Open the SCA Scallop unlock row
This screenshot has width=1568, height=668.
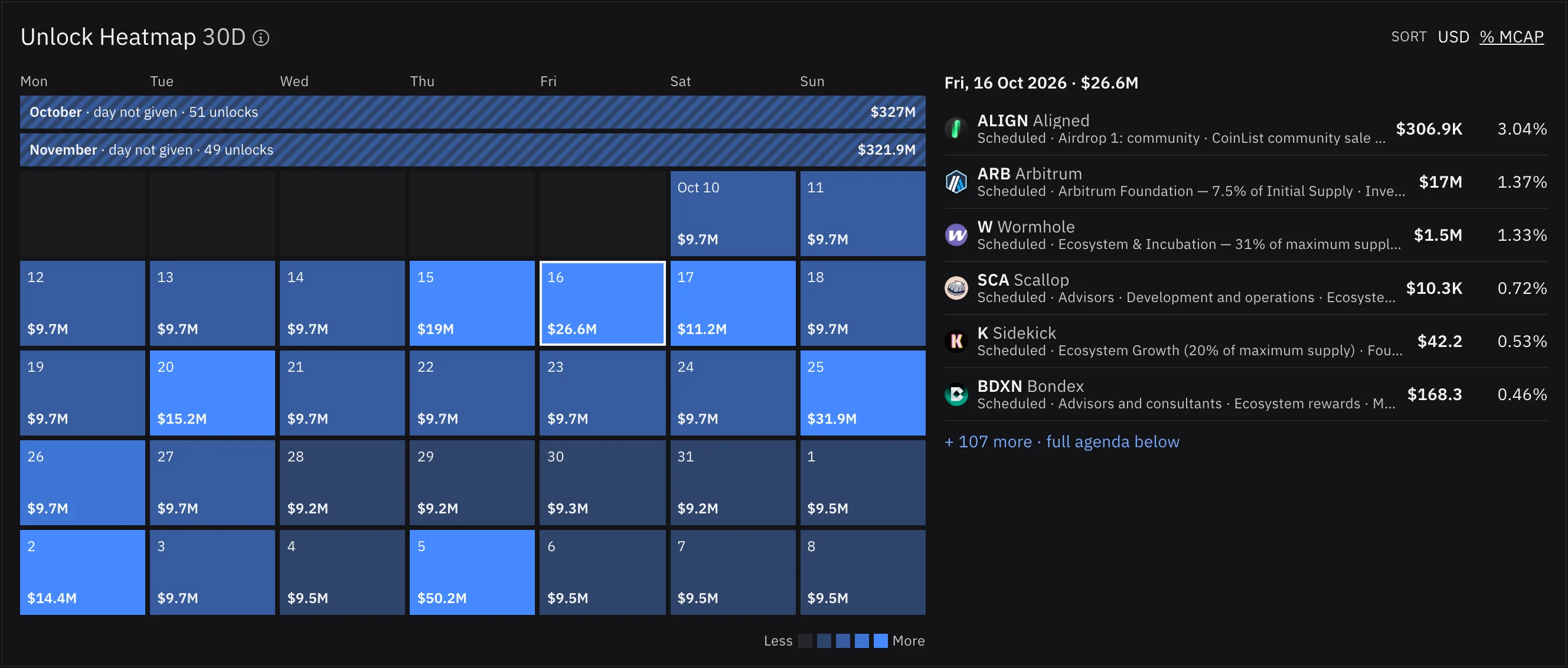click(1246, 288)
